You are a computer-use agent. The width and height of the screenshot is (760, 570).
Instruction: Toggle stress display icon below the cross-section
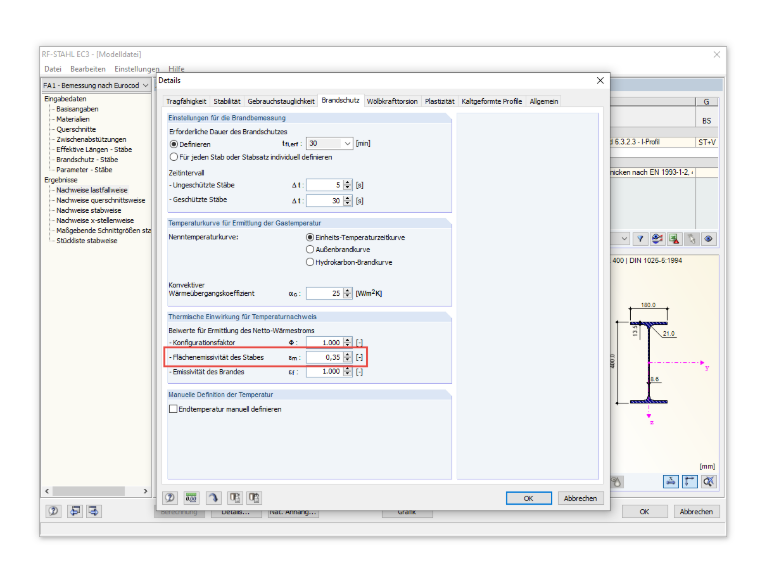(x=671, y=481)
